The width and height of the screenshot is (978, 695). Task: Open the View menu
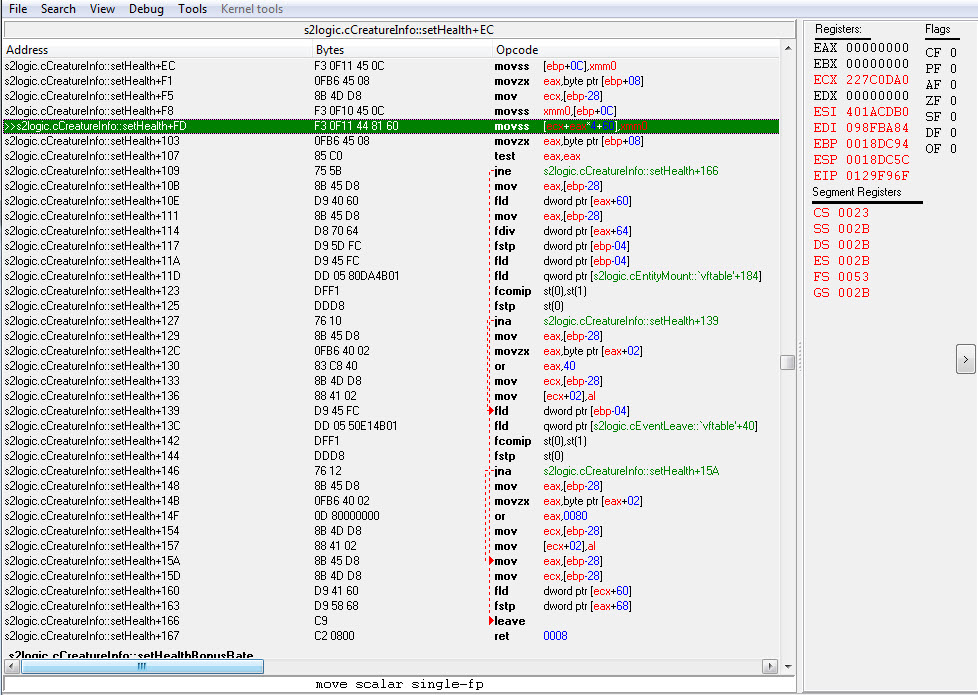(x=102, y=9)
